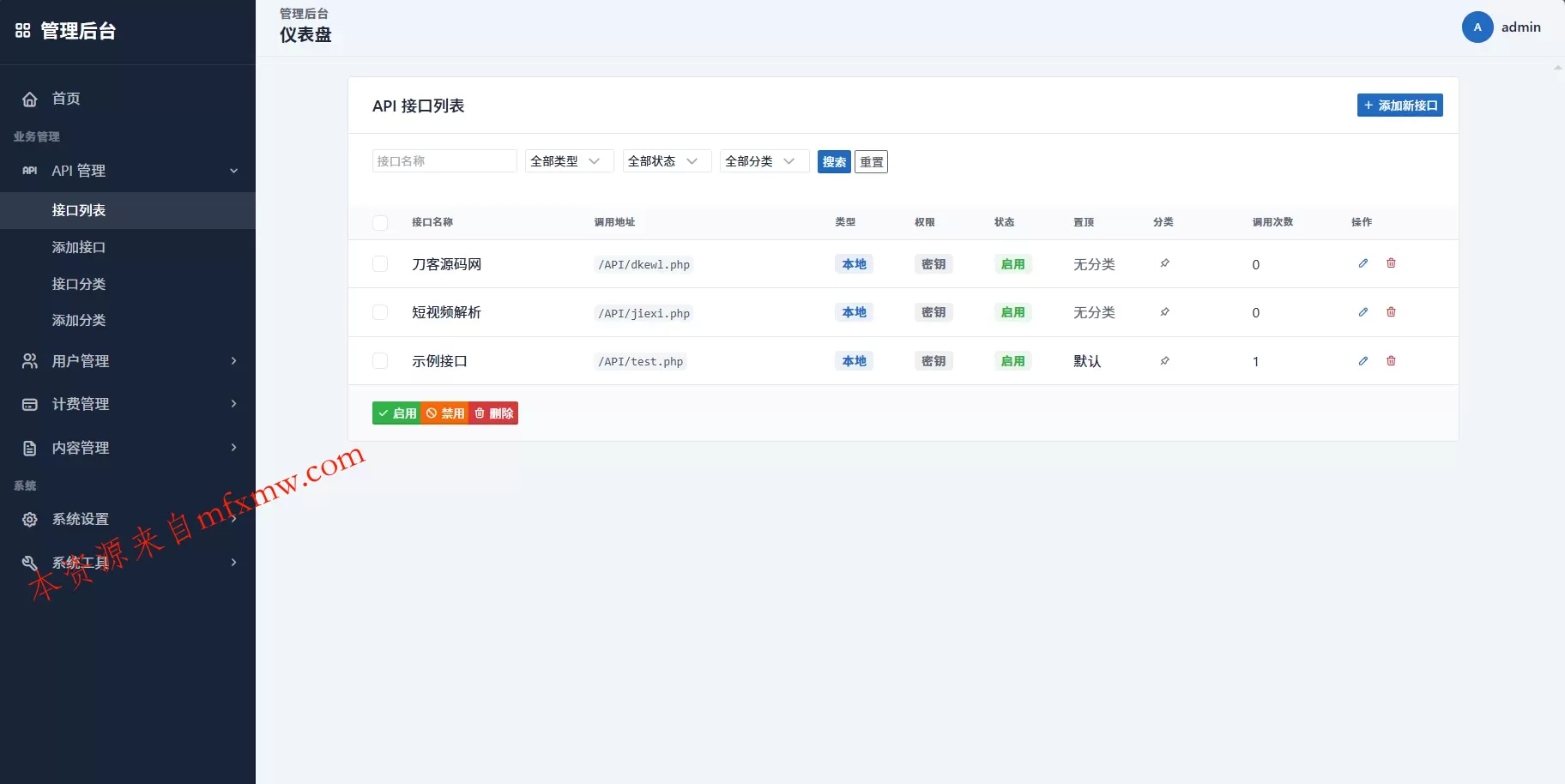Delete the 示例接口 interface row
The width and height of the screenshot is (1565, 784).
(x=1391, y=361)
